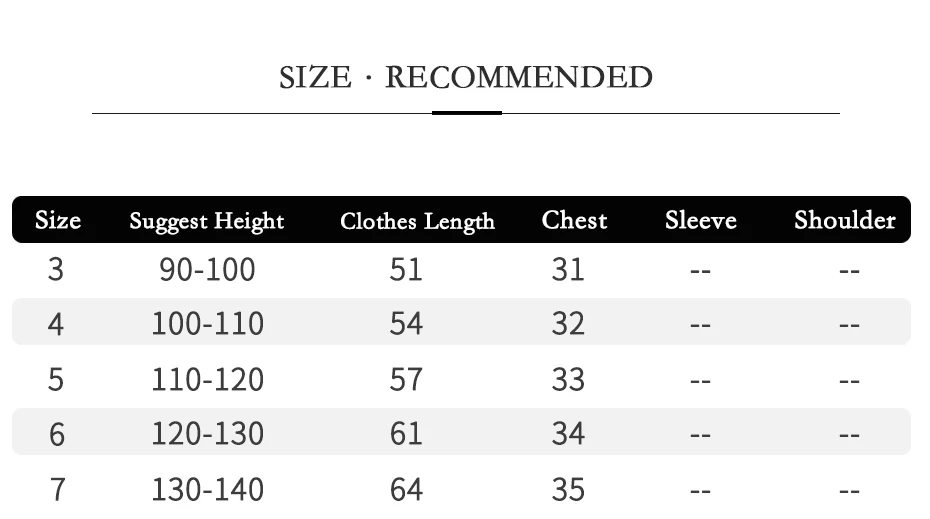
Task: Select size 6 row label
Action: (56, 434)
